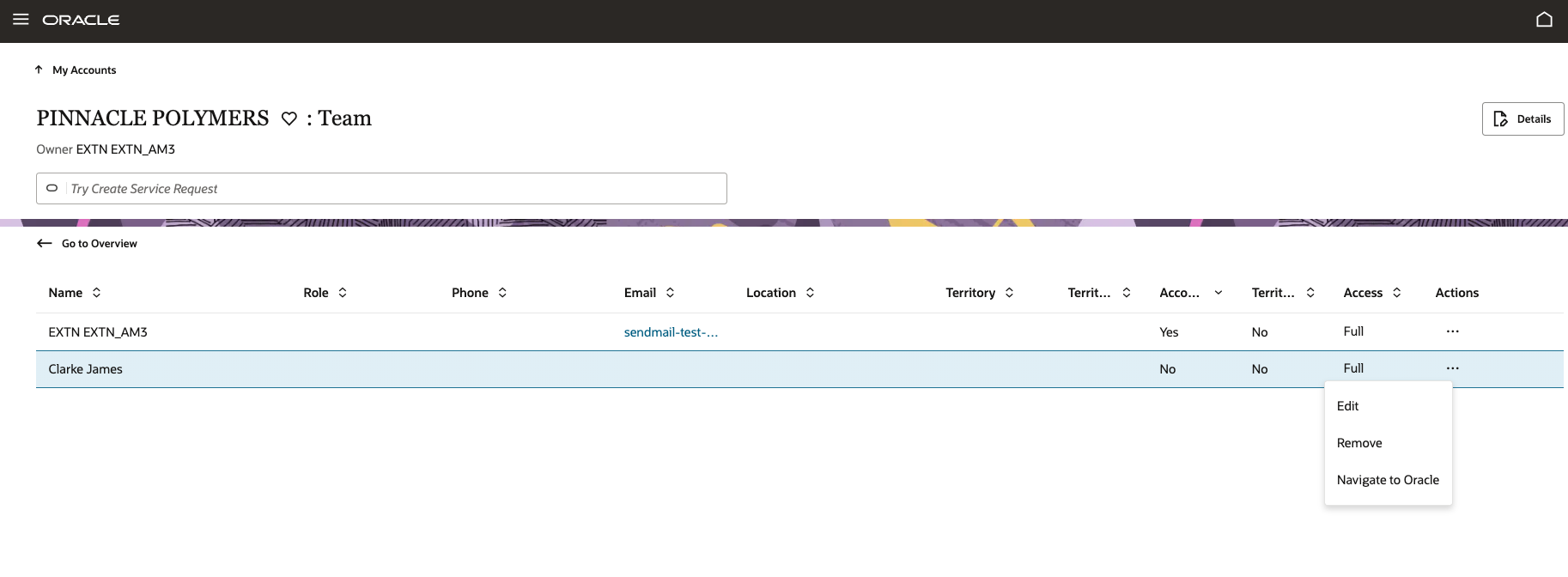Open actions ellipsis for EXTN EXTN_AM3 row
The width and height of the screenshot is (1568, 577).
coord(1452,331)
